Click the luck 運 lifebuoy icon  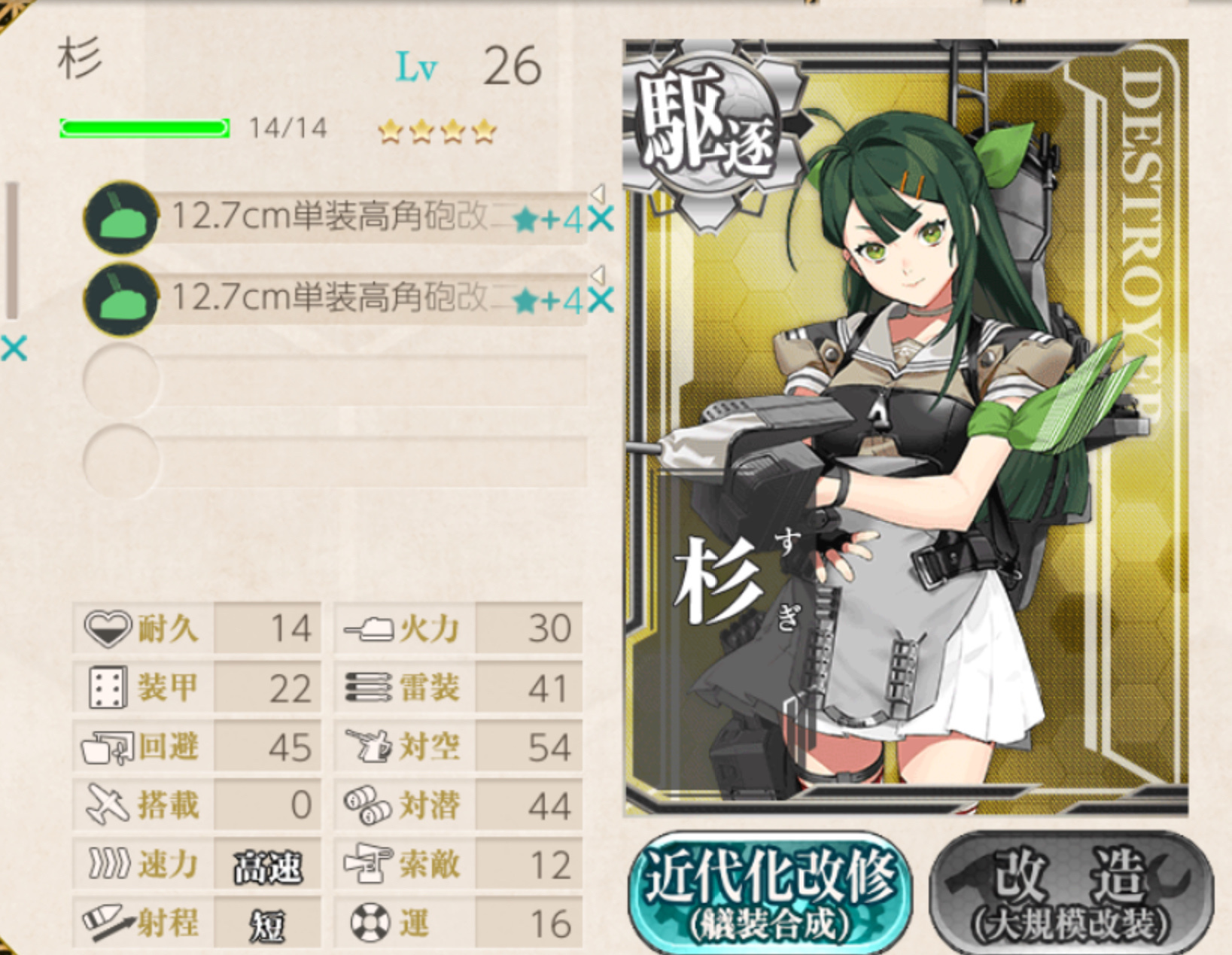coord(370,923)
